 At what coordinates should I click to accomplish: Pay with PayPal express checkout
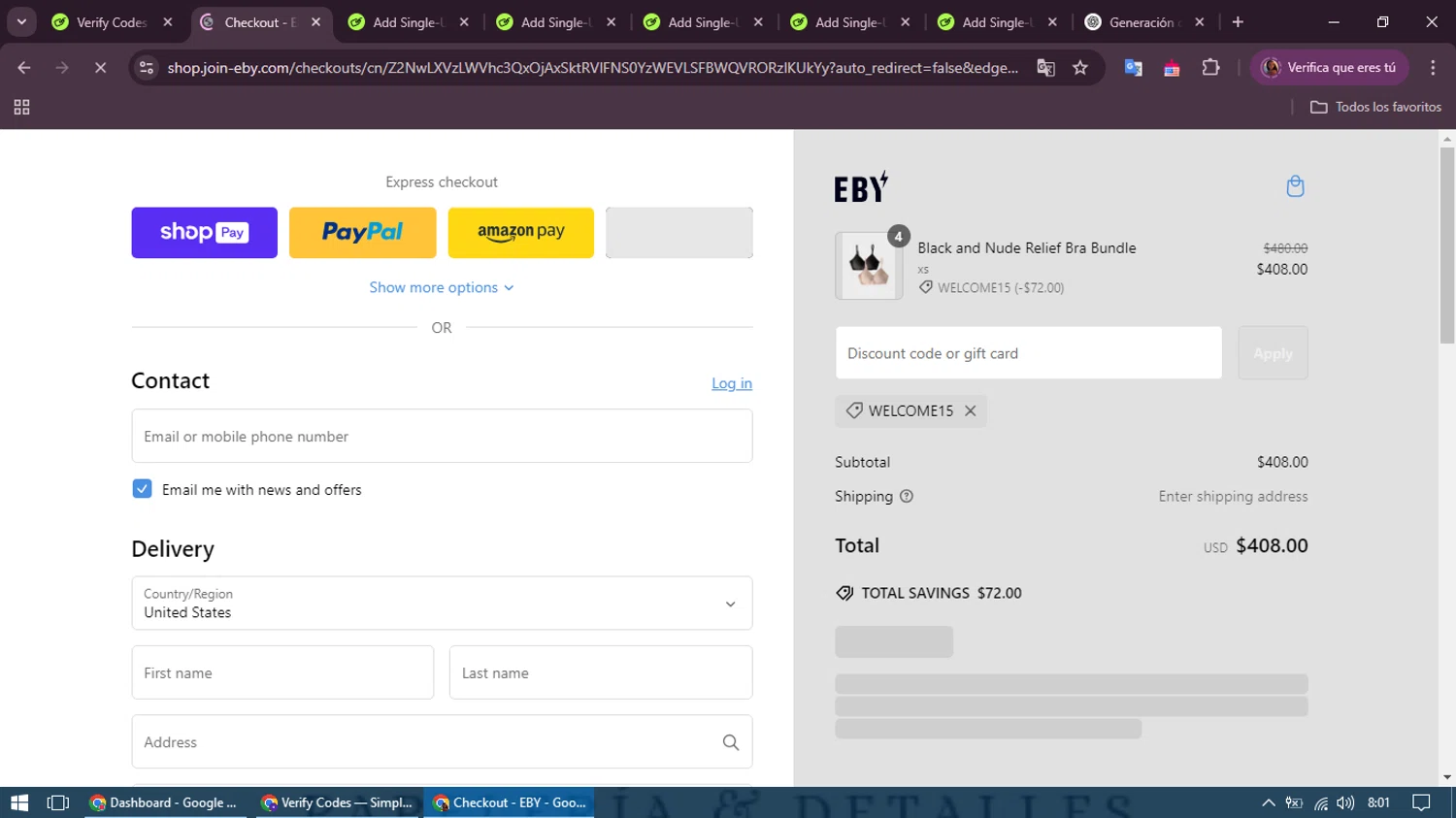pos(362,232)
